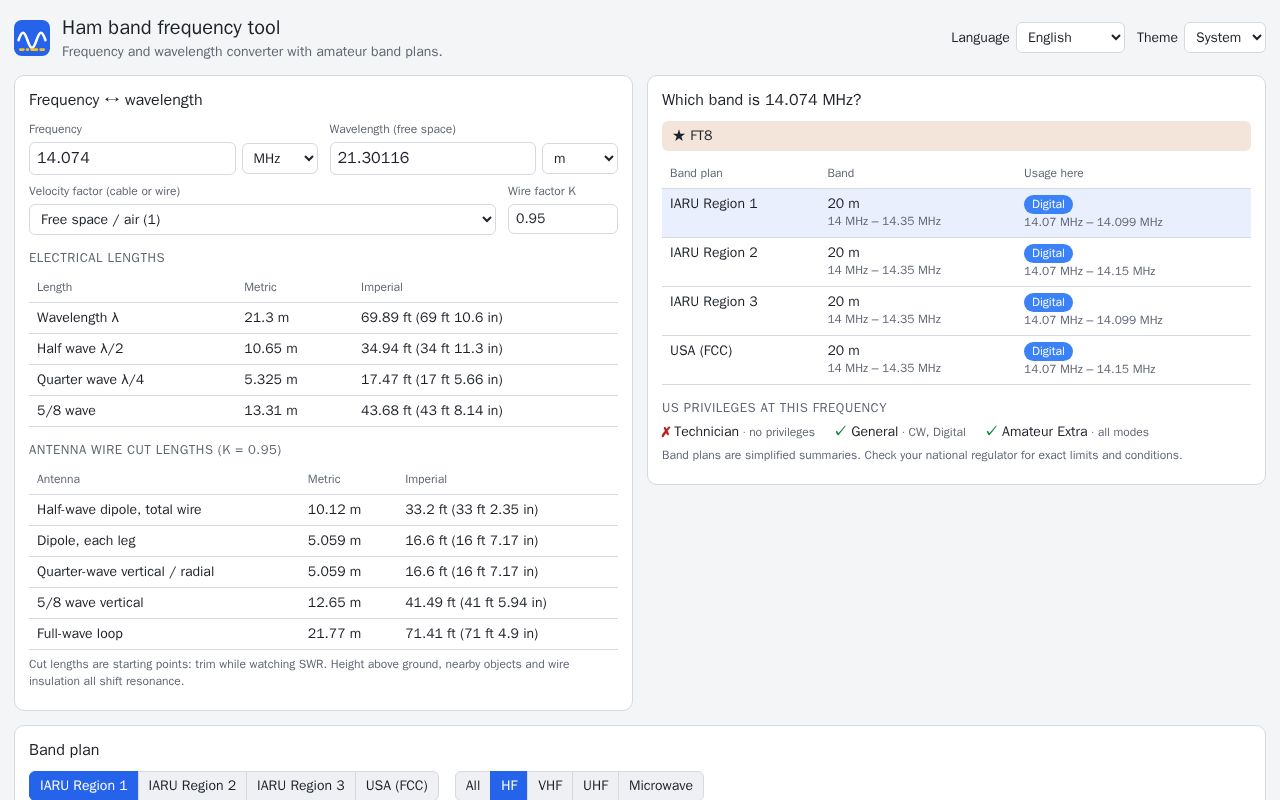Viewport: 1280px width, 800px height.
Task: Click the Wavelength free space input
Action: [433, 158]
